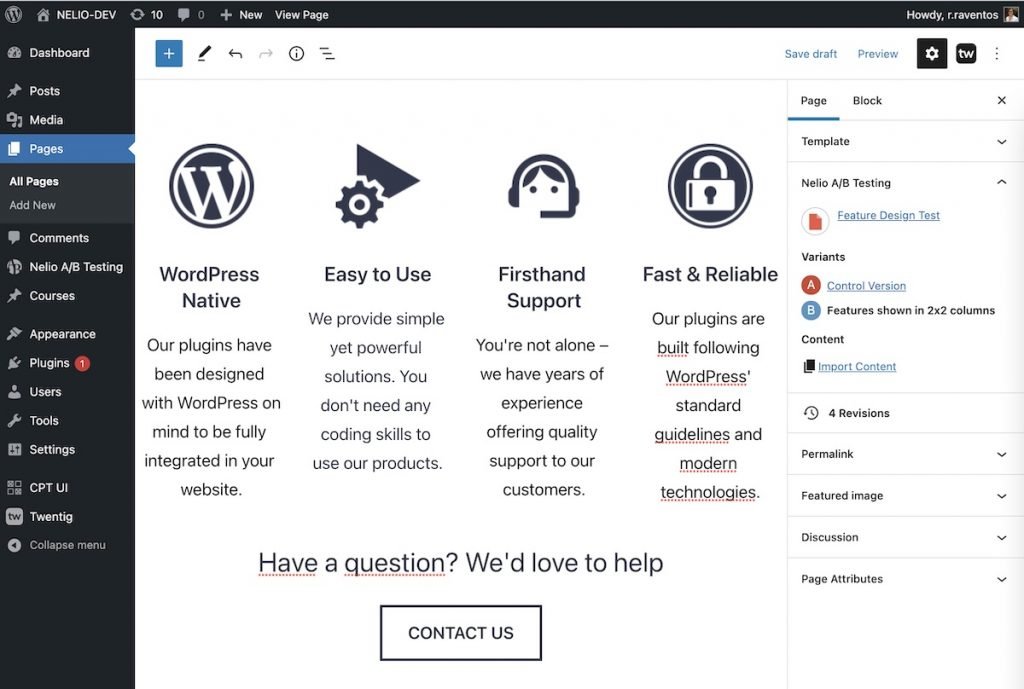This screenshot has height=689, width=1024.
Task: Open Media in the admin sidebar
Action: pyautogui.click(x=67, y=120)
